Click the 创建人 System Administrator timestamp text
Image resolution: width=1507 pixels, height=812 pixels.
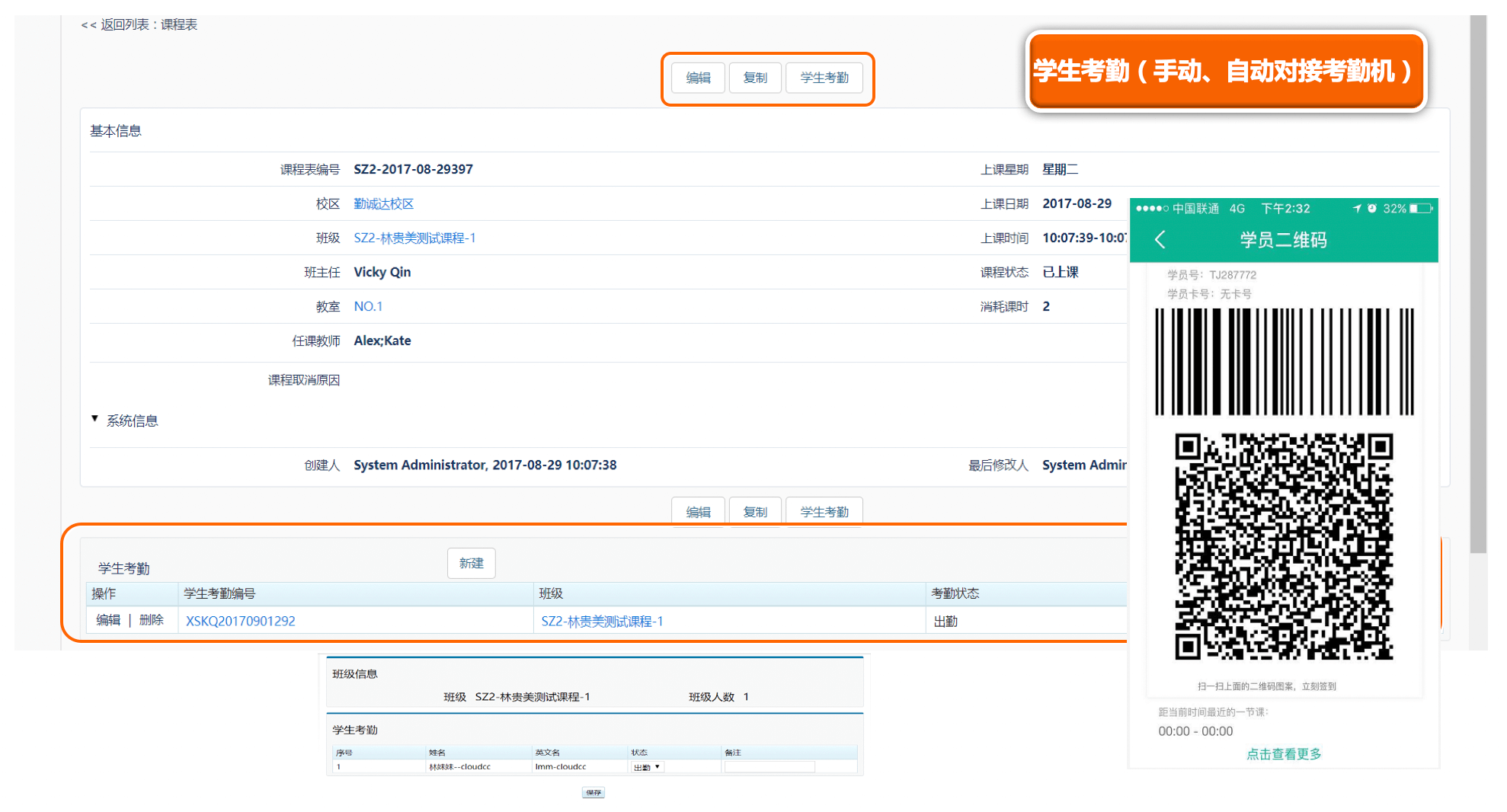click(x=485, y=465)
